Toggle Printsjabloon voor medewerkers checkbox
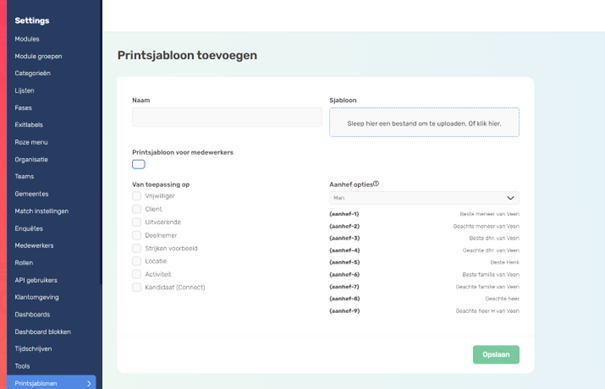The width and height of the screenshot is (605, 389). (139, 164)
